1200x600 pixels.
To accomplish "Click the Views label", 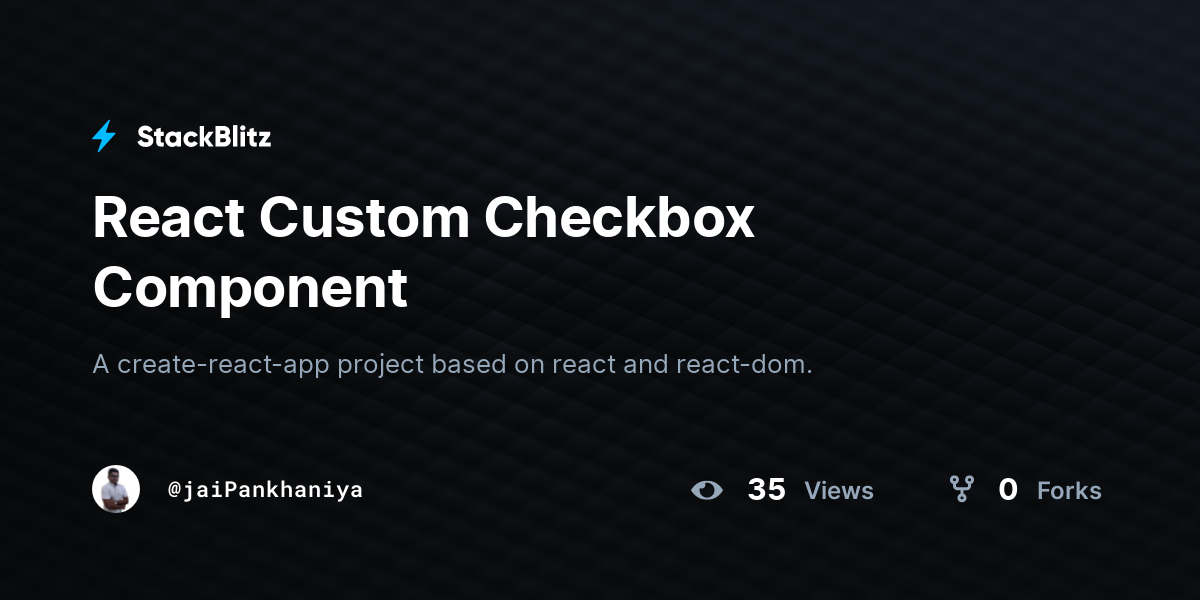I will pyautogui.click(x=839, y=491).
